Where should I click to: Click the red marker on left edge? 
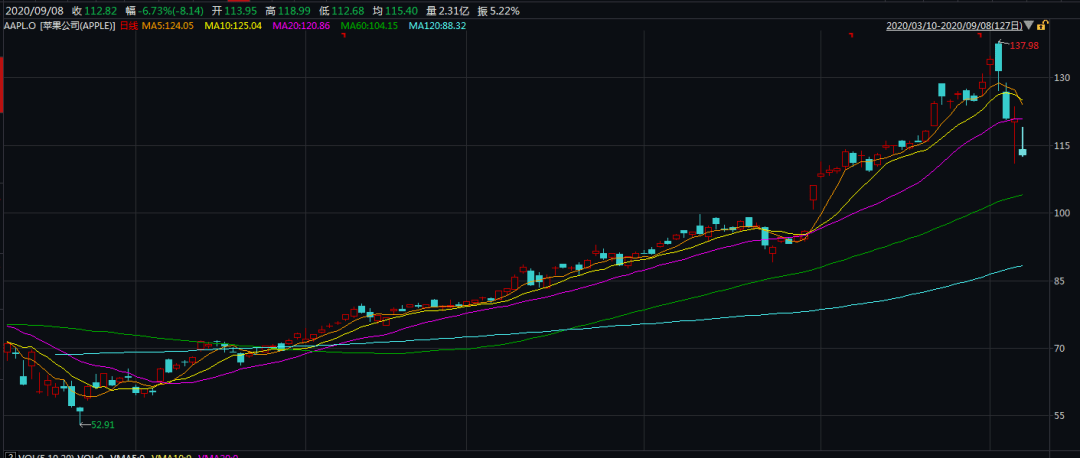[x=2, y=85]
